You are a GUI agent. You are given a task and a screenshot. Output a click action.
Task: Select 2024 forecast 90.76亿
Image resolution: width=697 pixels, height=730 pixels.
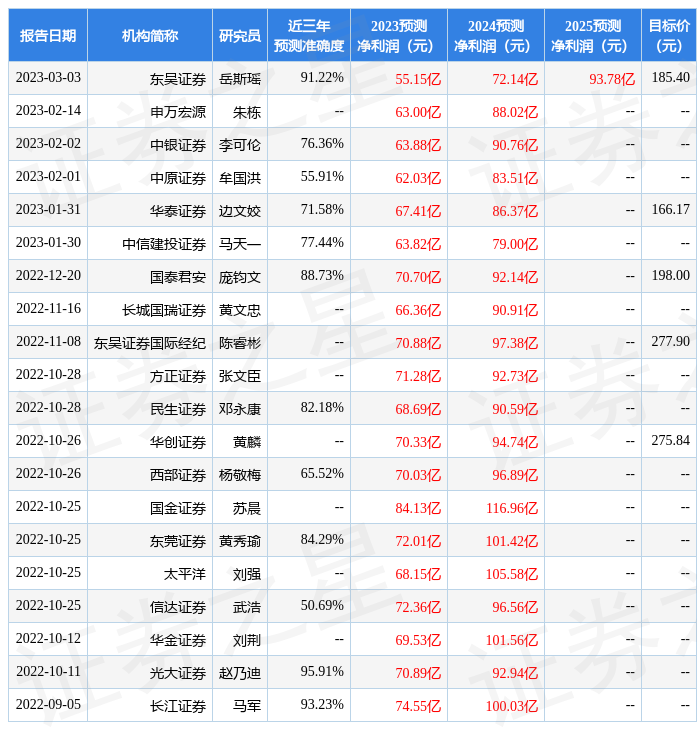(515, 145)
